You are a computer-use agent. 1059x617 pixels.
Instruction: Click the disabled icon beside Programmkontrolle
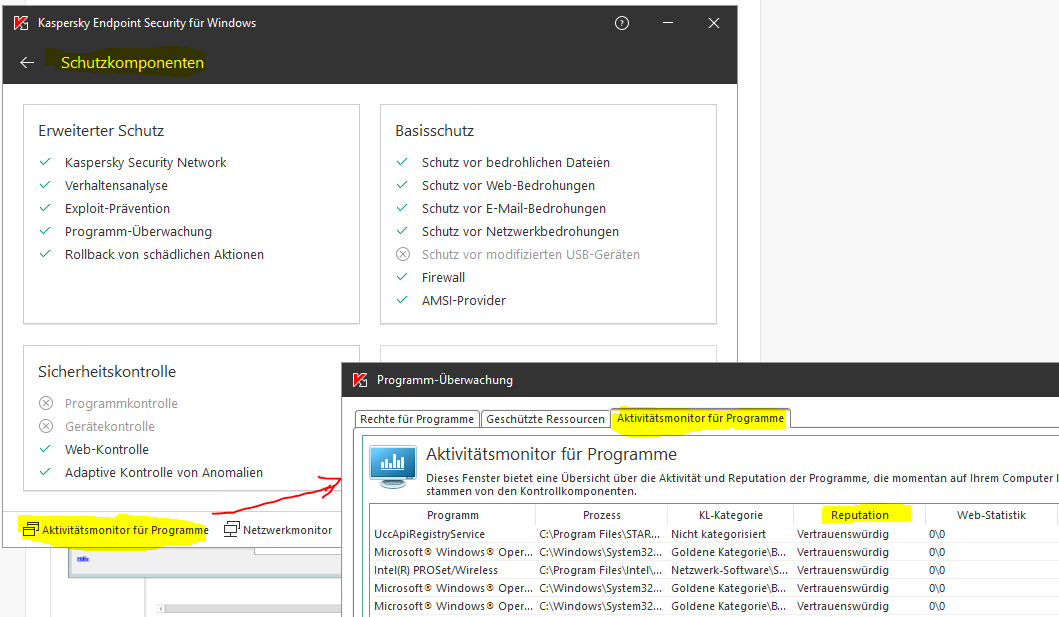(x=46, y=403)
